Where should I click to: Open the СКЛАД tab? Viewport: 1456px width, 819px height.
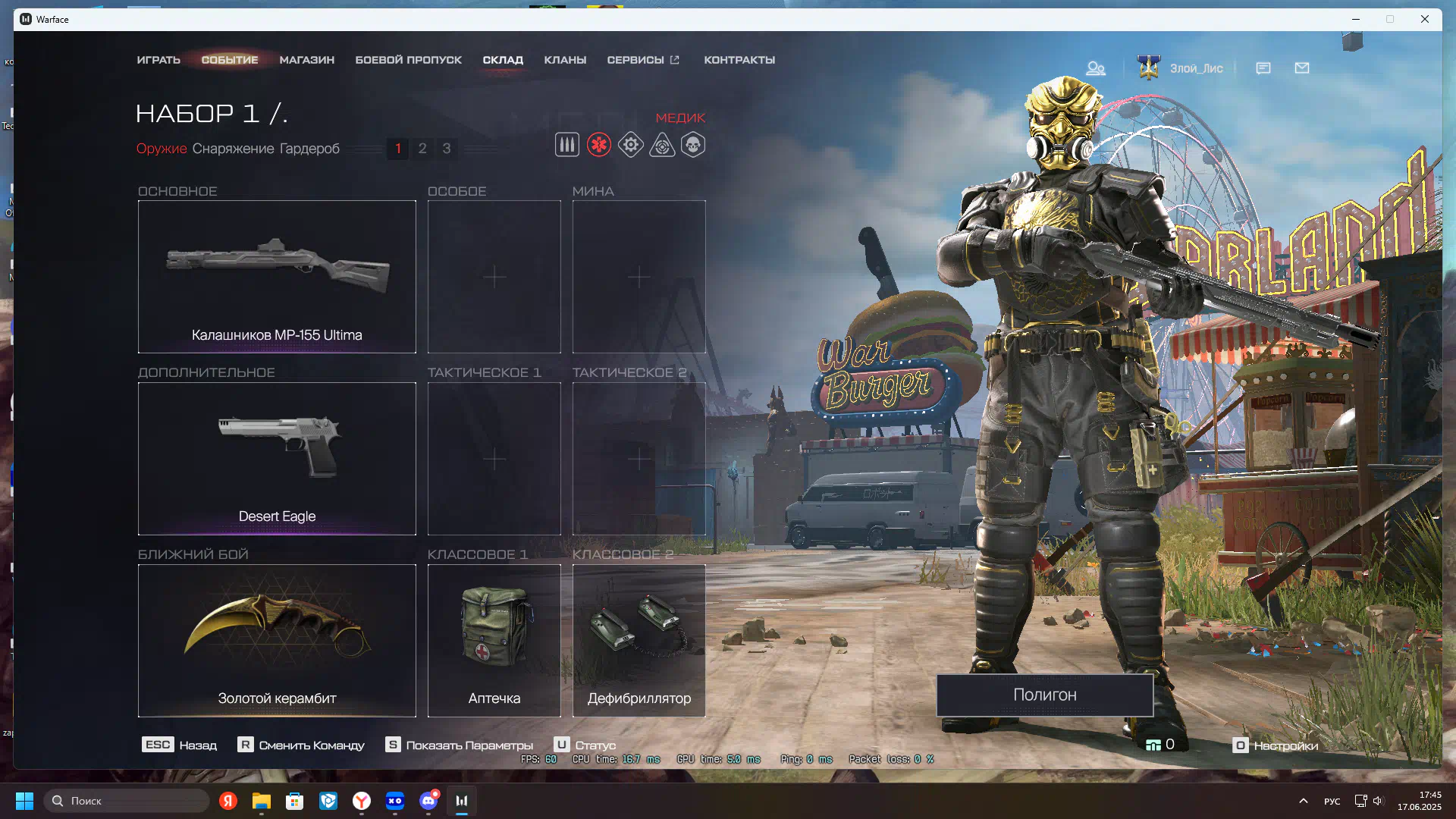pyautogui.click(x=503, y=60)
